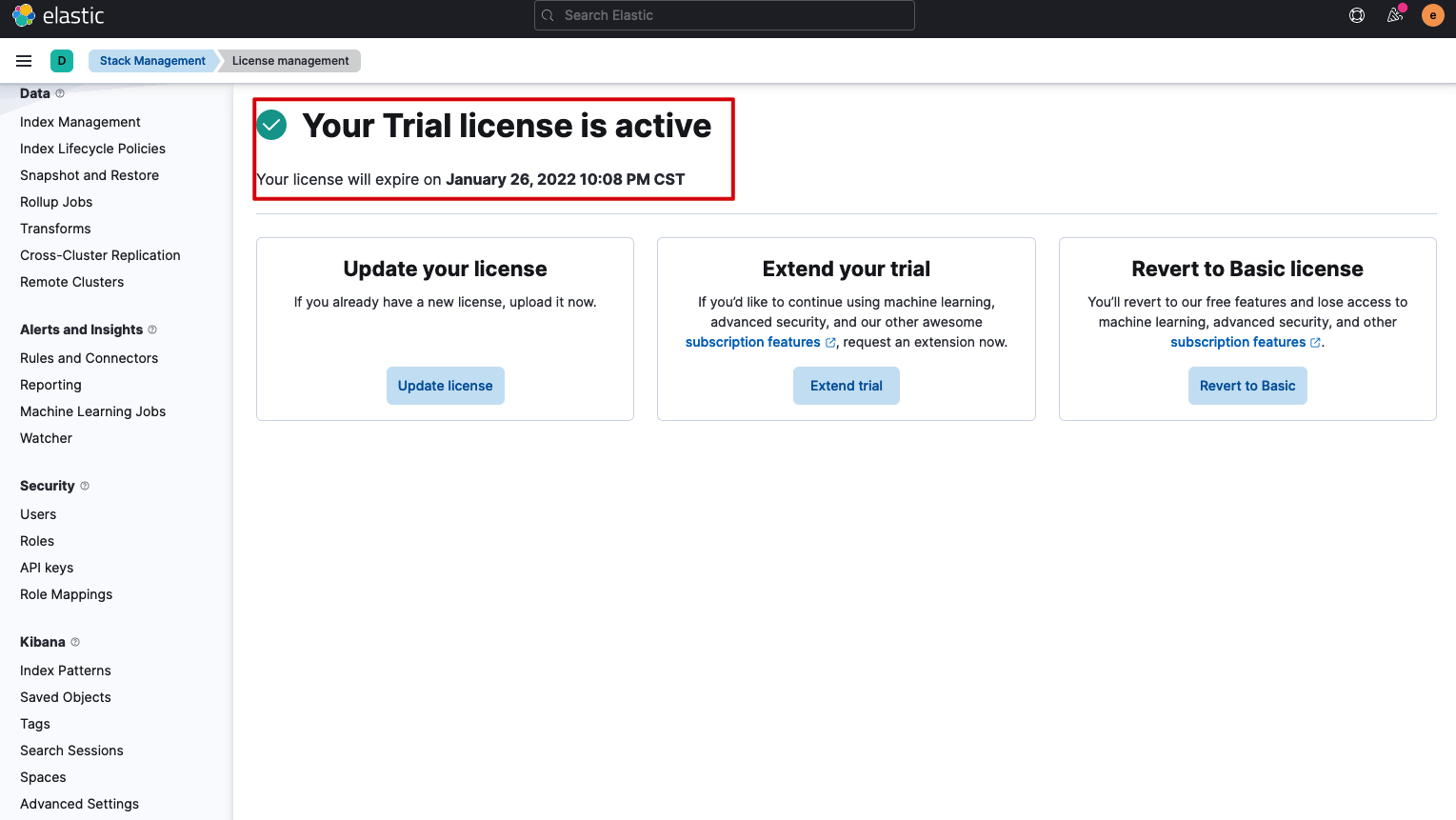Open Index Lifecycle Policies
The height and width of the screenshot is (820, 1456).
tap(92, 149)
